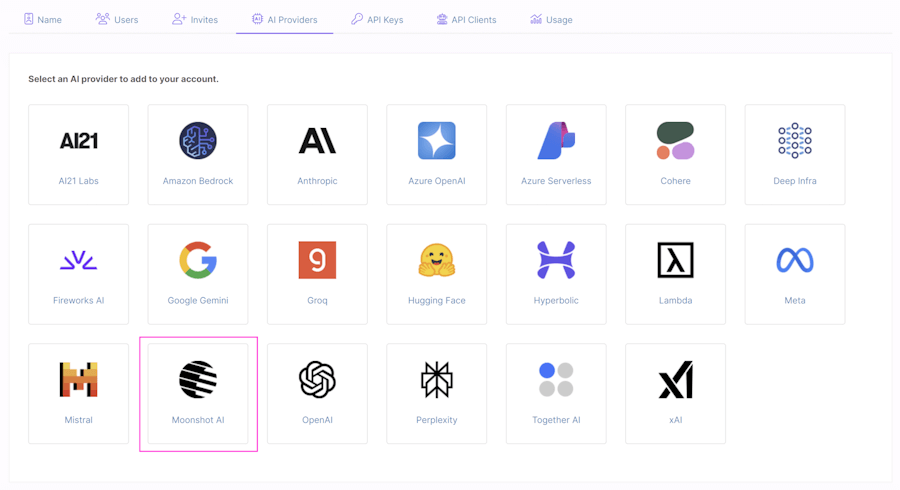Click the "xAI" card label
The height and width of the screenshot is (490, 900).
point(676,419)
